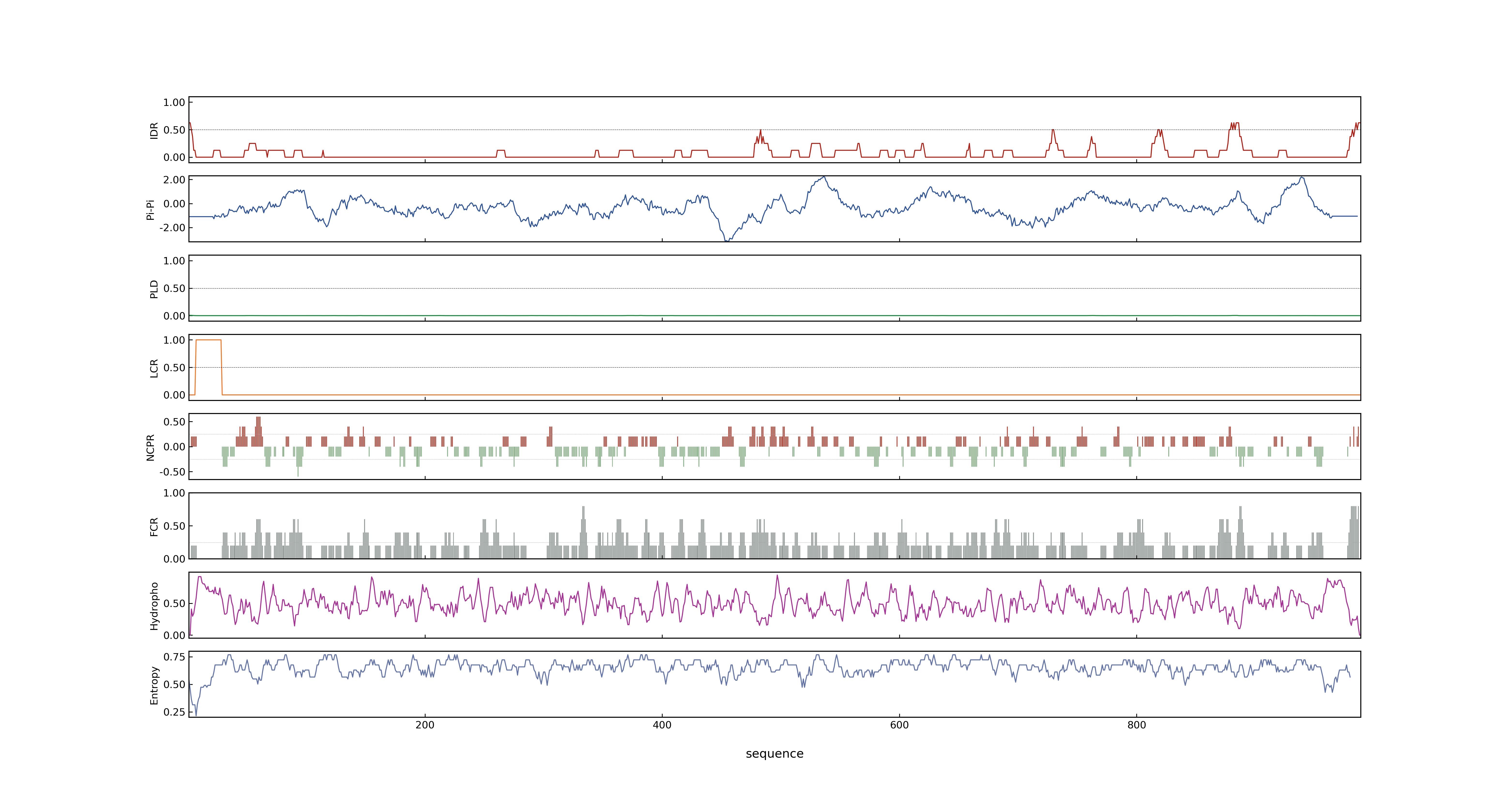
Task: Click the x-axis tick label 600
Action: [899, 725]
